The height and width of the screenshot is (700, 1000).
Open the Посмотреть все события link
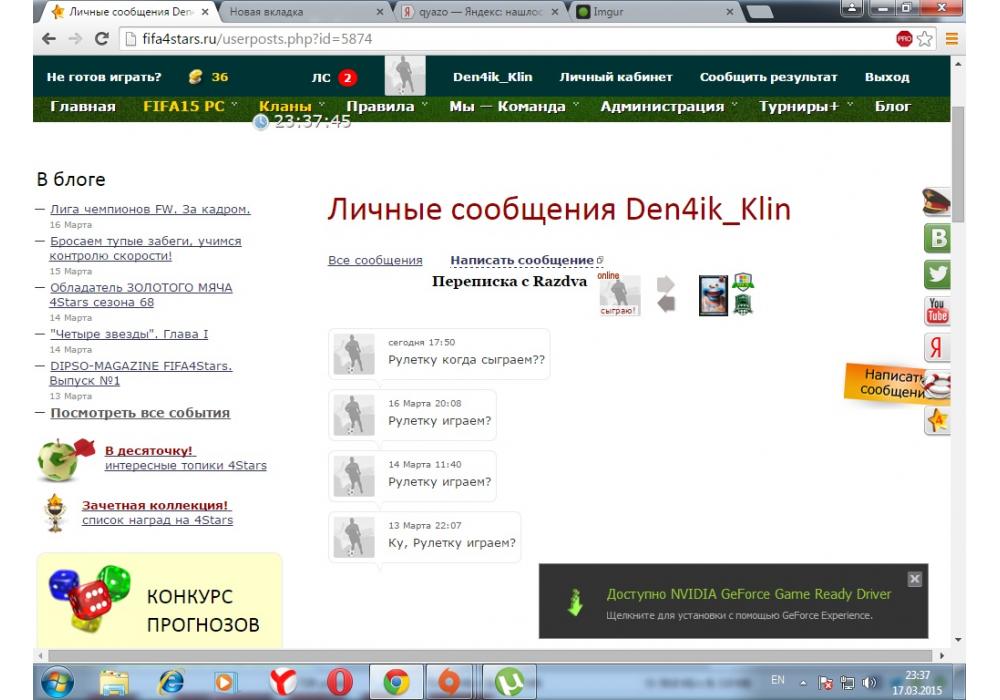click(x=140, y=412)
